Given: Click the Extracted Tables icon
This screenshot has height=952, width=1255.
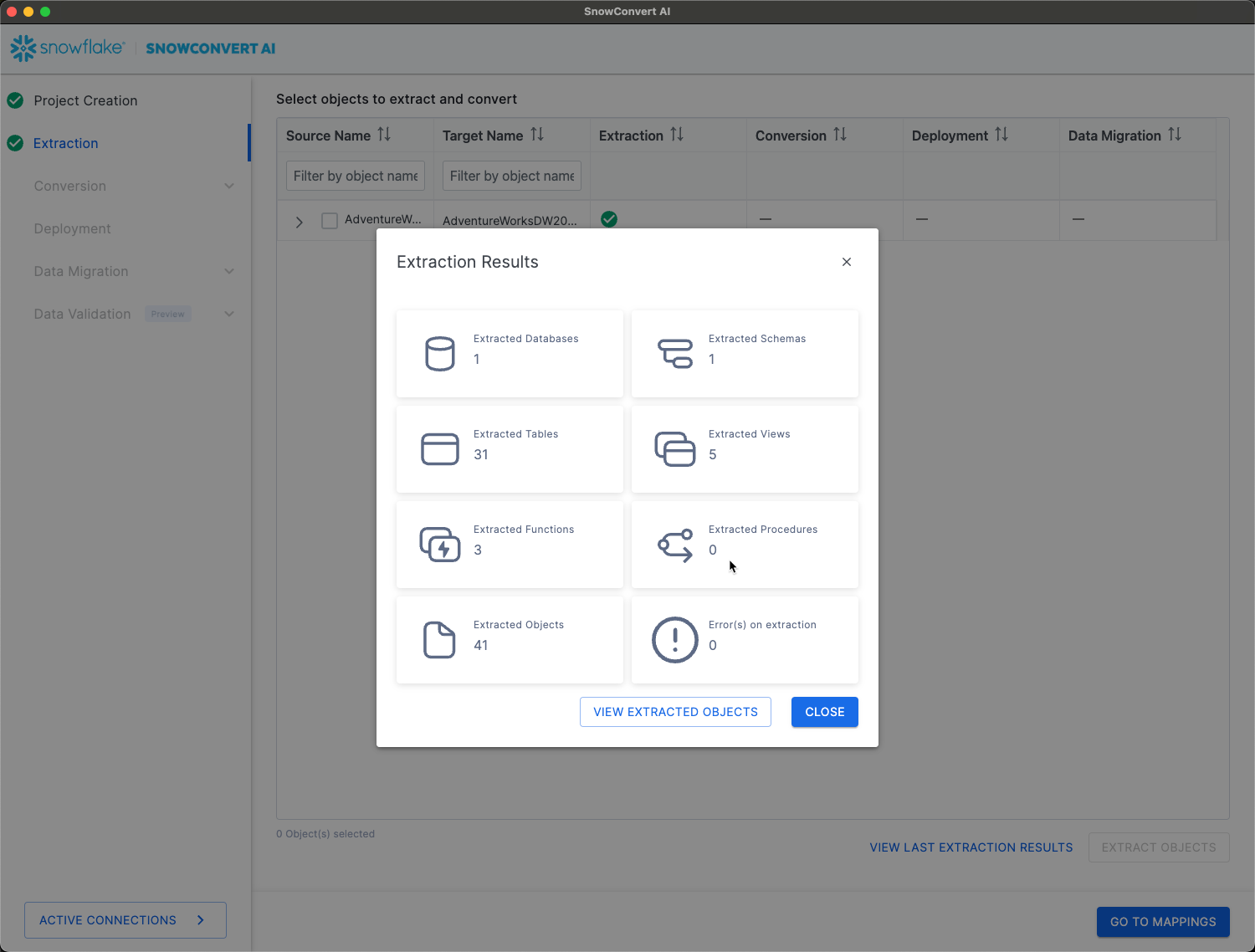Looking at the screenshot, I should [439, 449].
